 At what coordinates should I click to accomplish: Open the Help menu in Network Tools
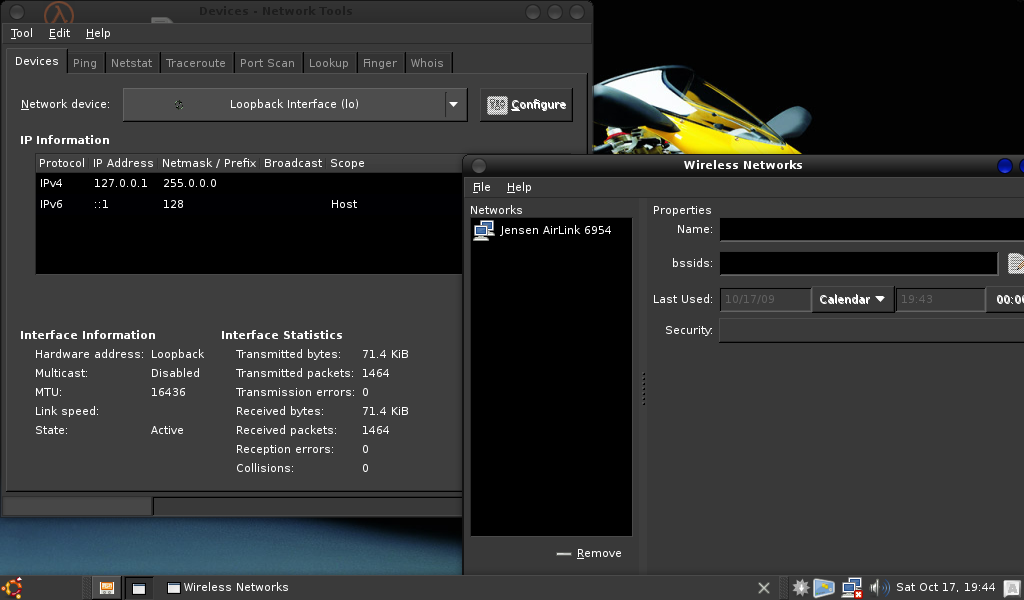coord(98,33)
